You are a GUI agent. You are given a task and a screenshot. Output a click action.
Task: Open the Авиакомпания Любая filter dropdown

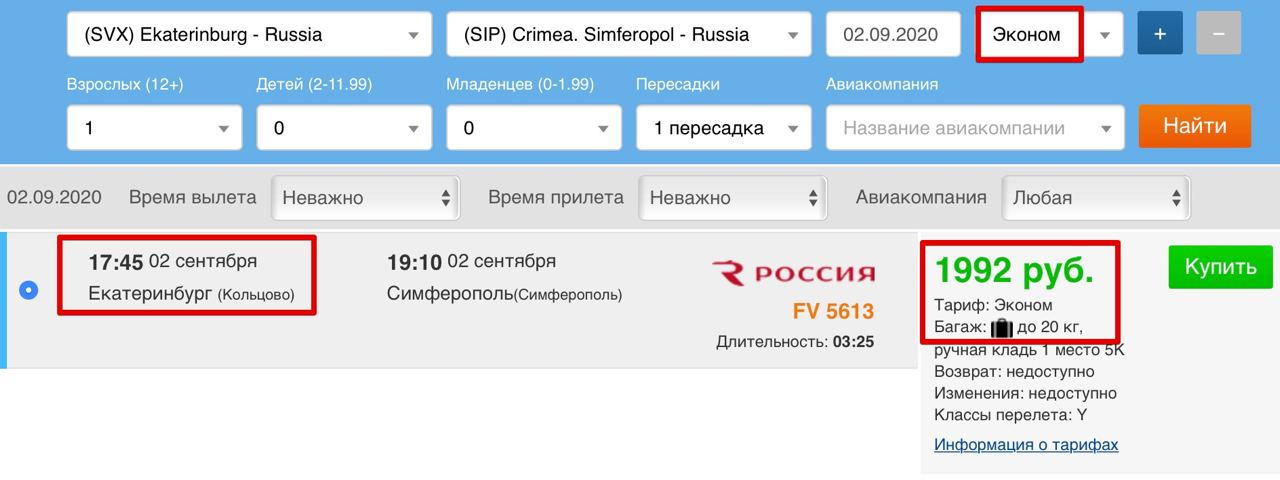(1096, 198)
